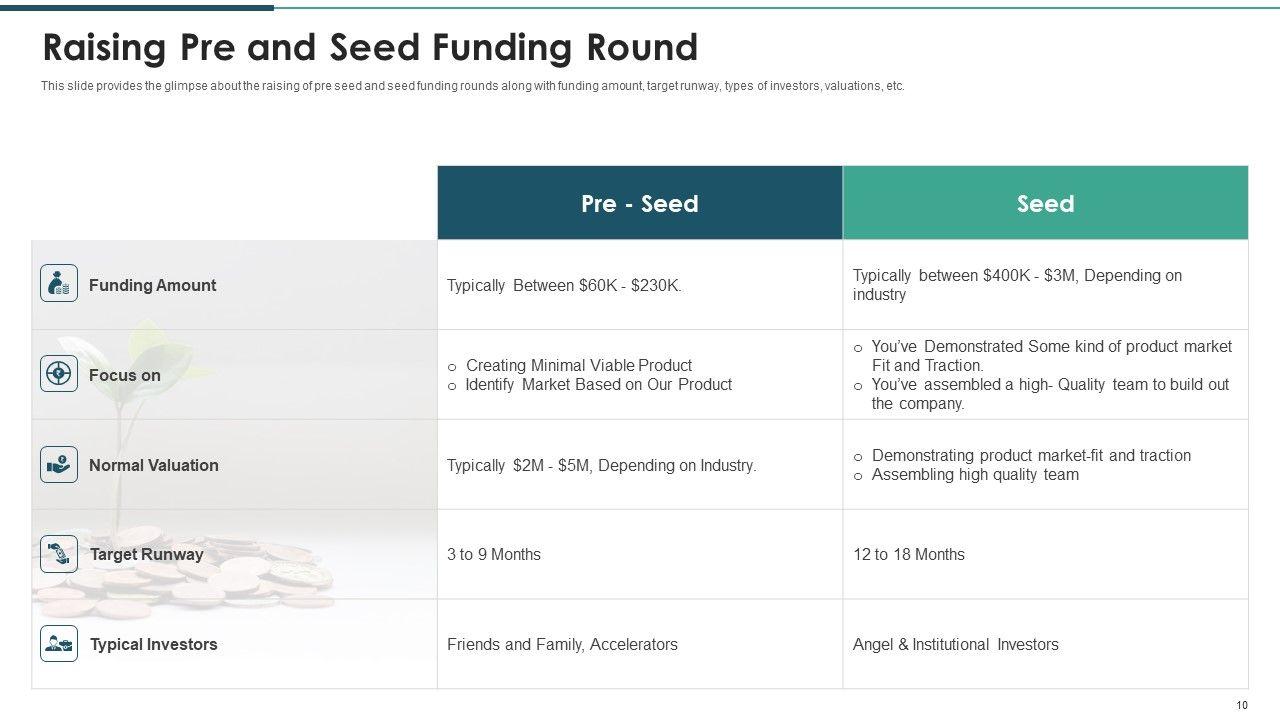Click the "Angel & Institutional Investors" cell
The height and width of the screenshot is (720, 1280).
[955, 645]
